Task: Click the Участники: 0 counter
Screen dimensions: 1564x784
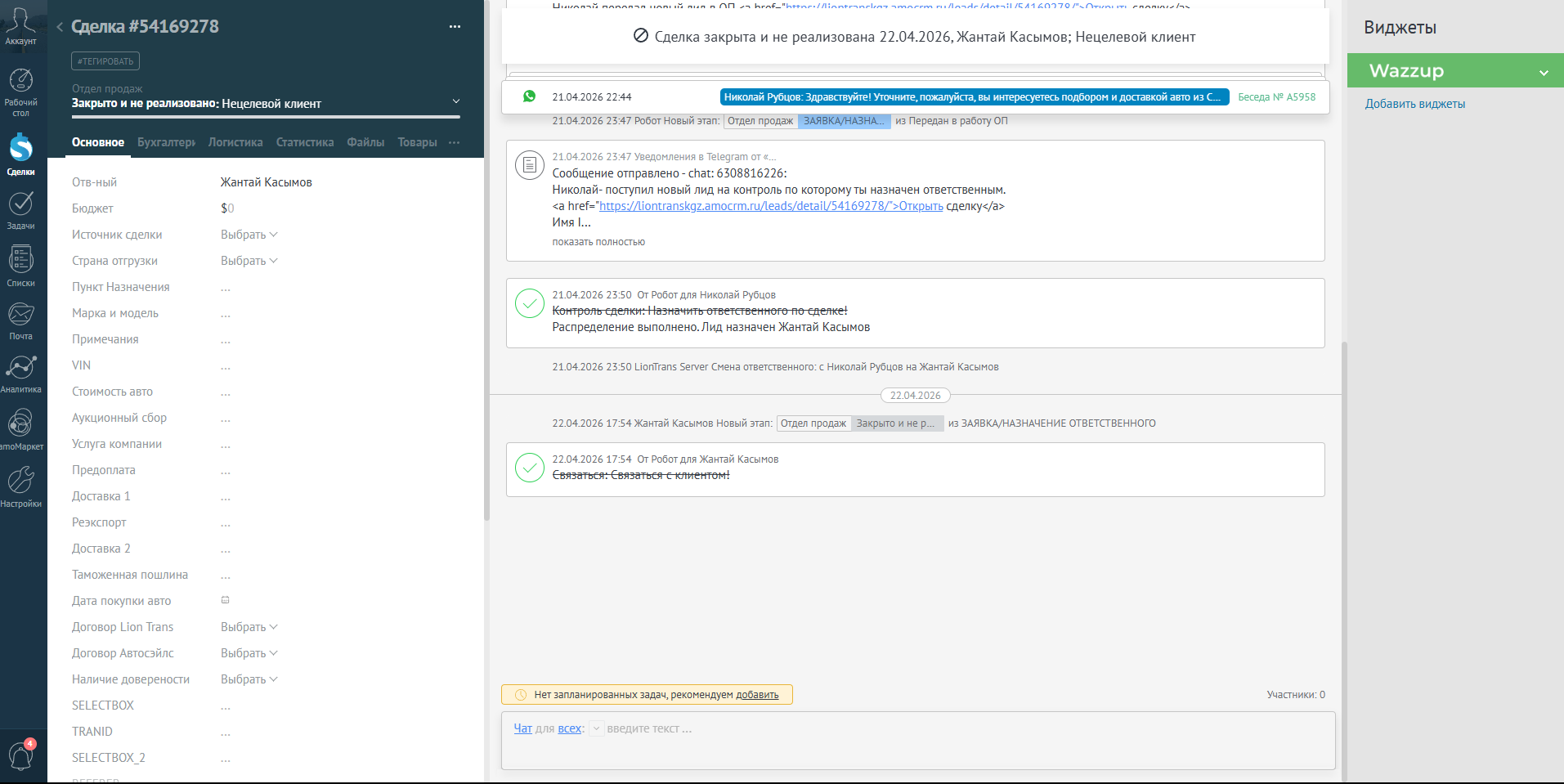Action: coord(1296,695)
